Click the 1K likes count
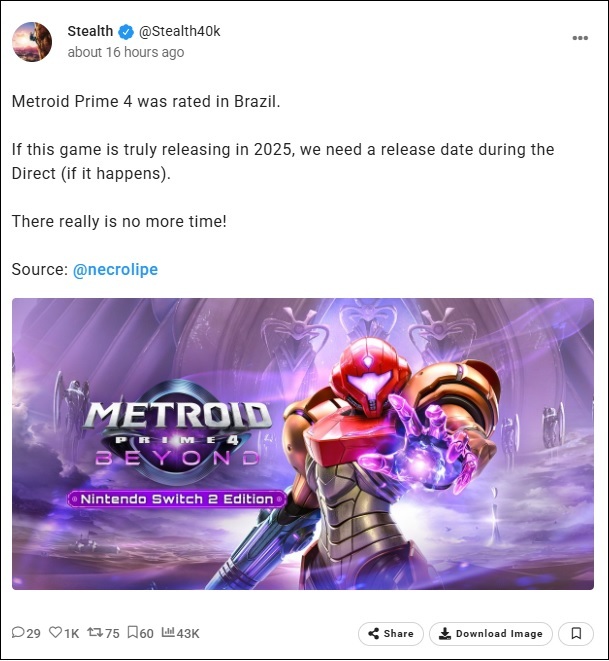Viewport: 609px width, 661px height. (72, 633)
